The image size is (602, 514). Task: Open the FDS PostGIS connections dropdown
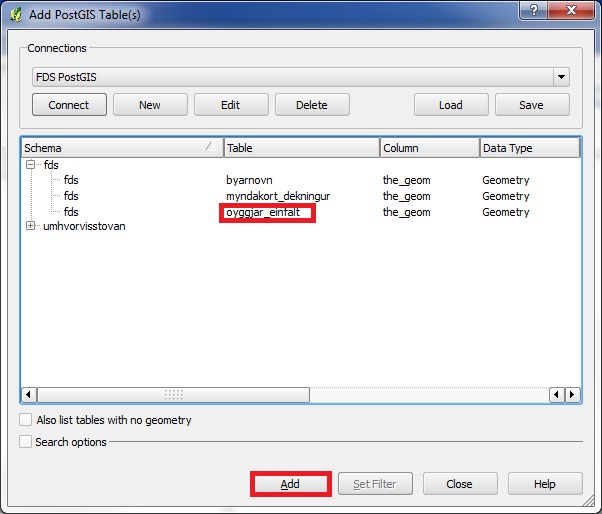click(x=561, y=77)
